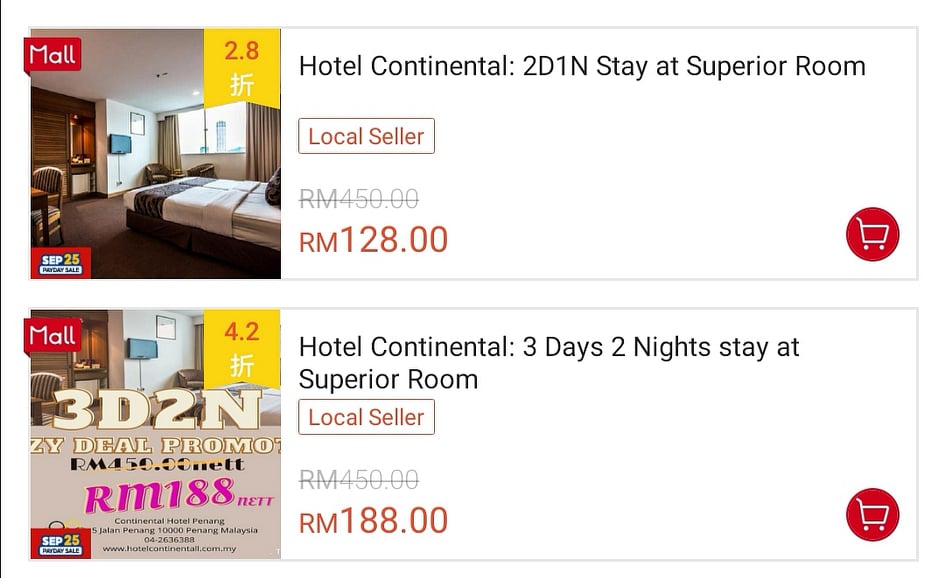Open the 3 Days 2 Nights stay title
The image size is (945, 578).
pos(549,363)
